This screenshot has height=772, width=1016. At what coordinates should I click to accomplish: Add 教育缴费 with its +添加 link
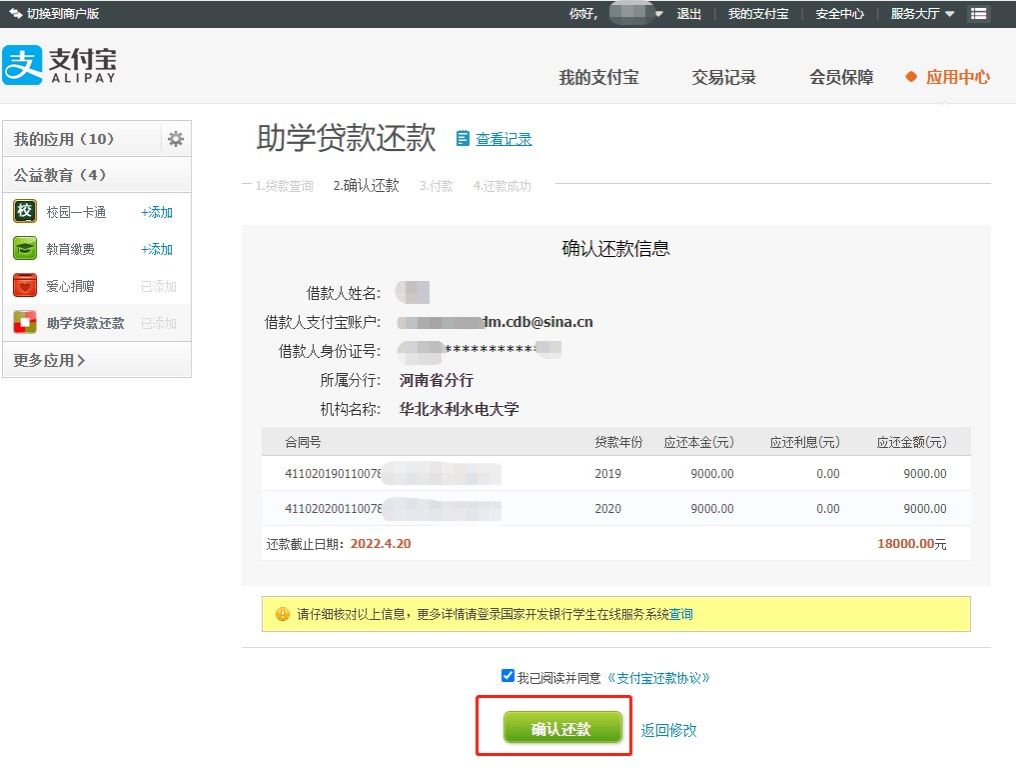[x=157, y=249]
